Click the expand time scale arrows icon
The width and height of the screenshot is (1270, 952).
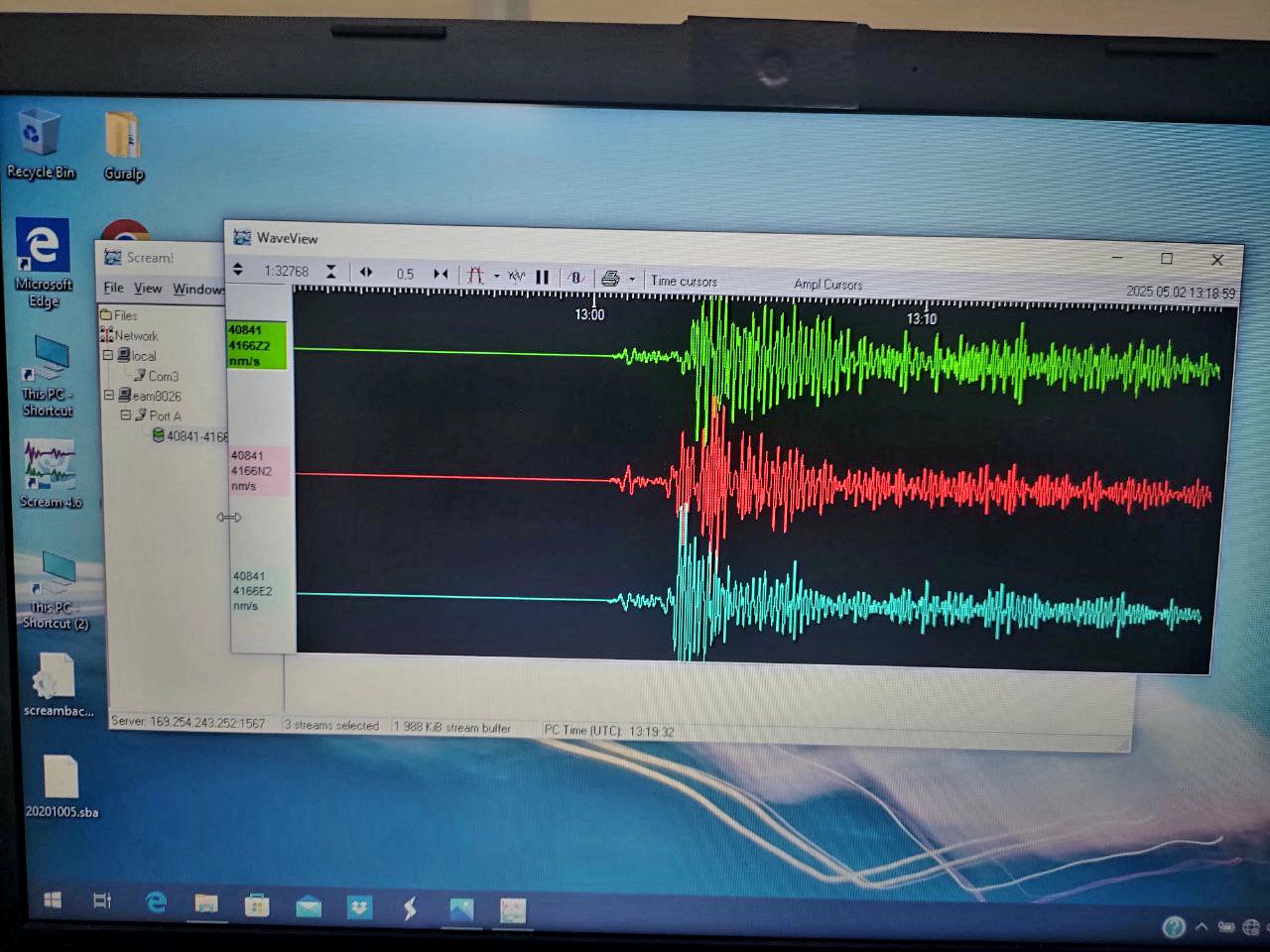tap(366, 273)
